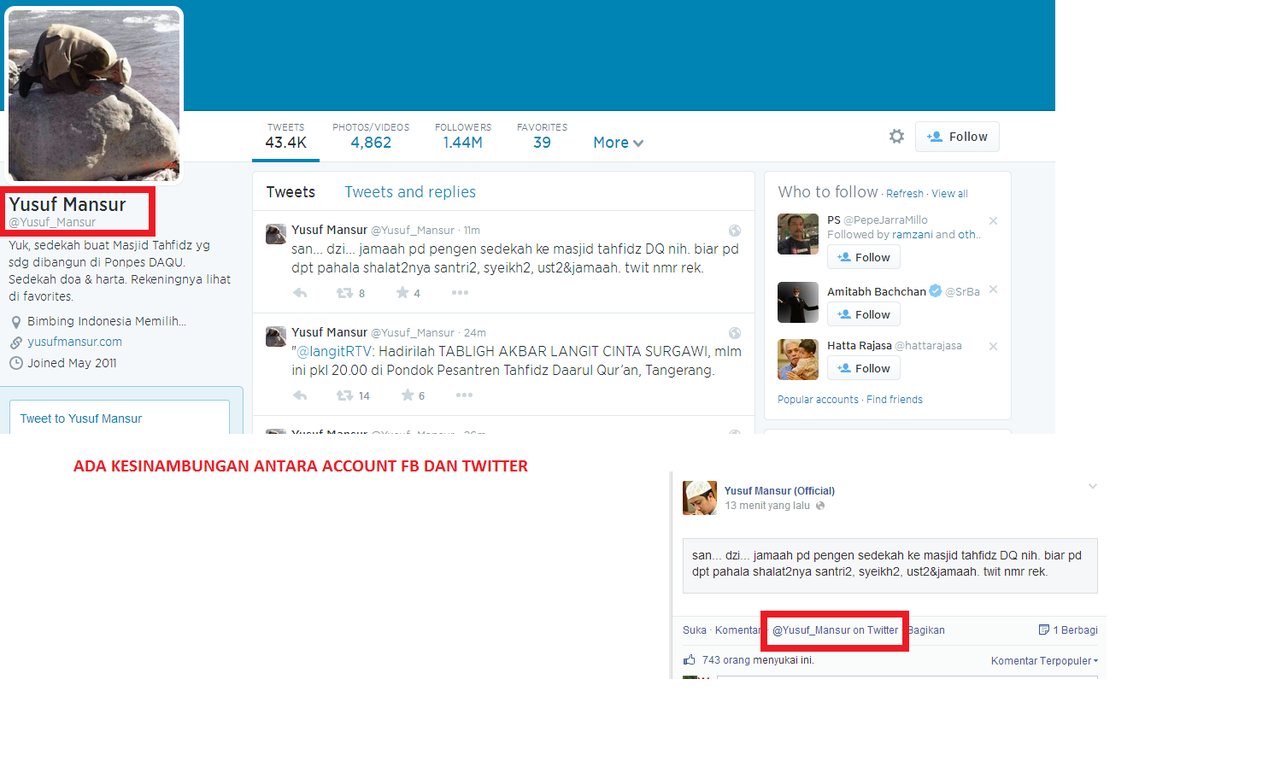This screenshot has width=1280, height=767.
Task: Follow Amitabh Bachchan
Action: coord(863,314)
